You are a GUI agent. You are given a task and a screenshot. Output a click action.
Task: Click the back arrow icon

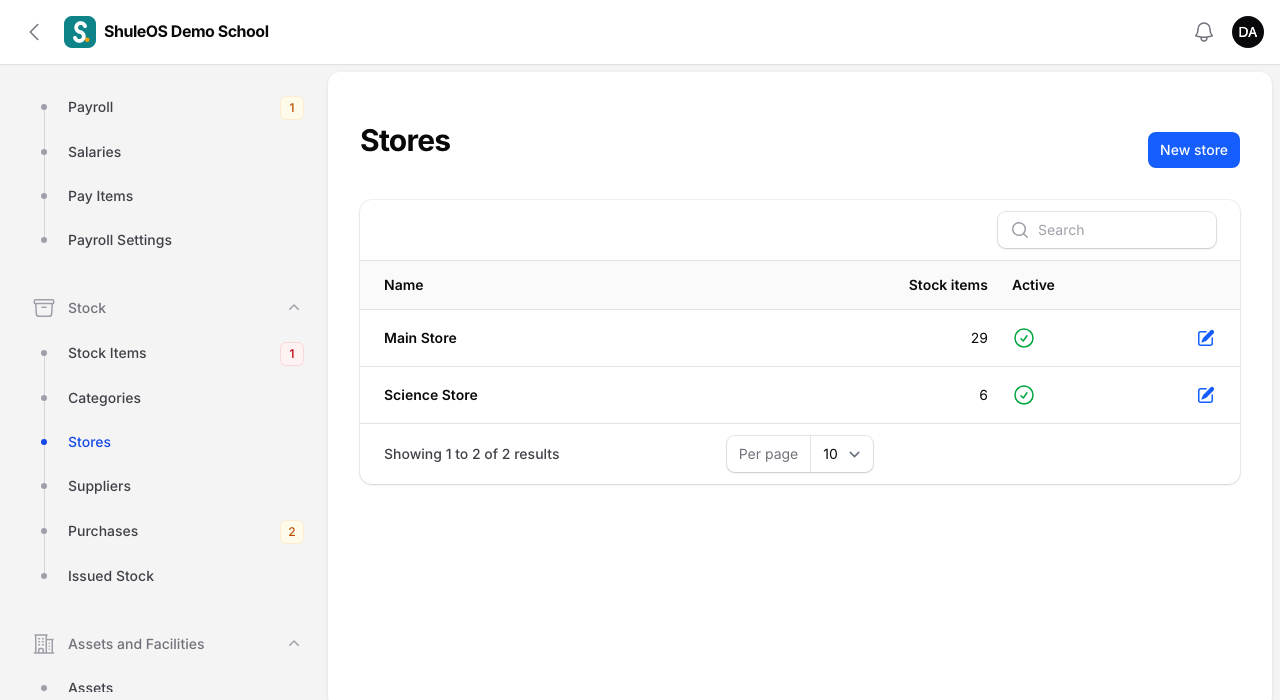[x=34, y=32]
